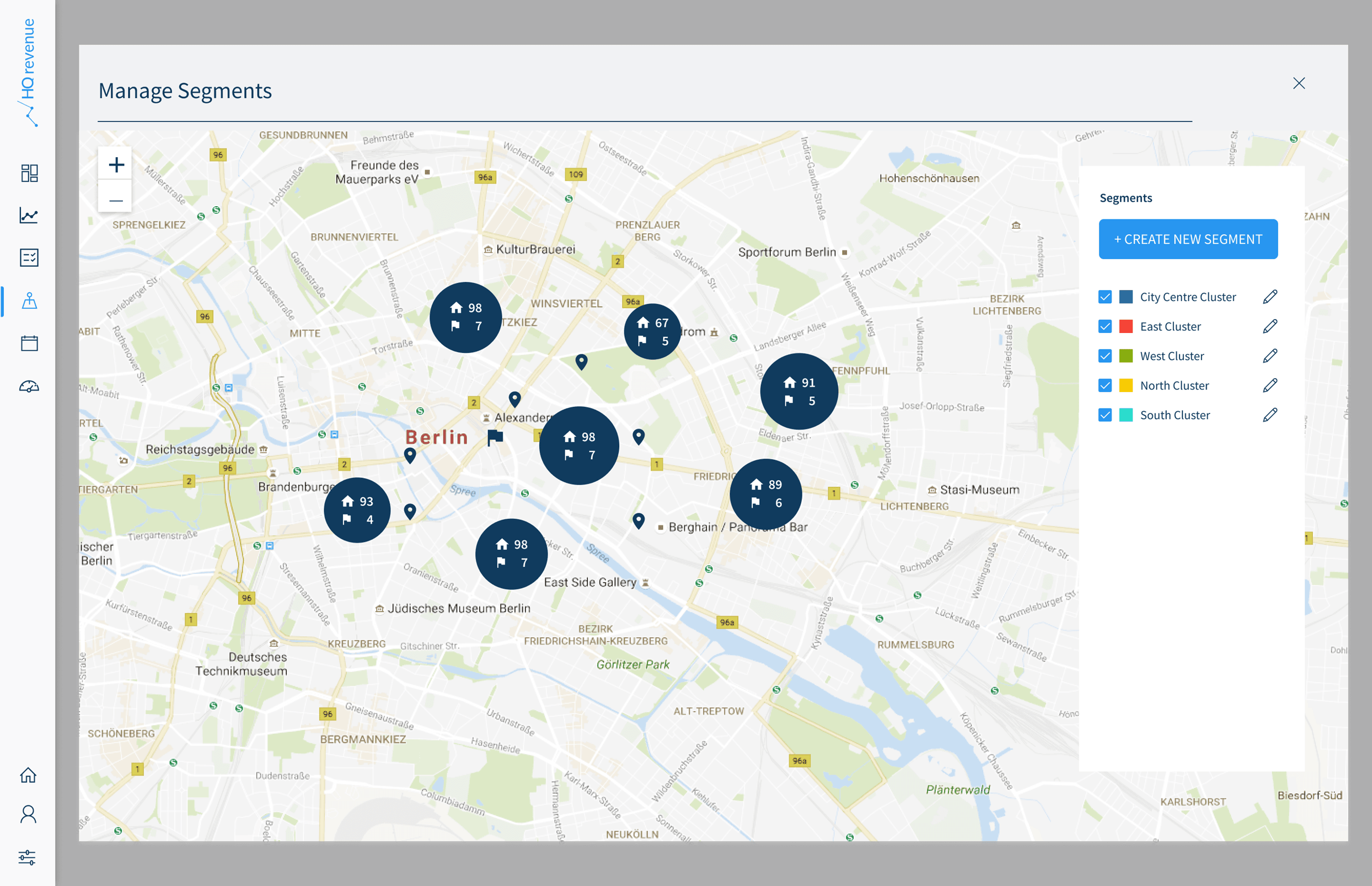Disable the East Cluster segment

tap(1105, 326)
